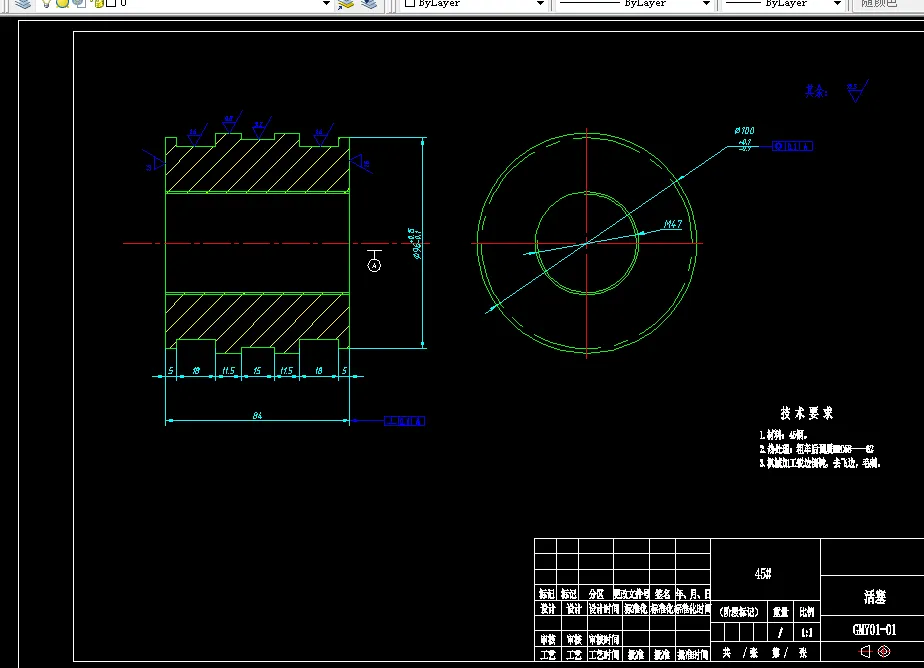The width and height of the screenshot is (924, 668).
Task: Select drawing number GM01-01
Action: pos(874,630)
